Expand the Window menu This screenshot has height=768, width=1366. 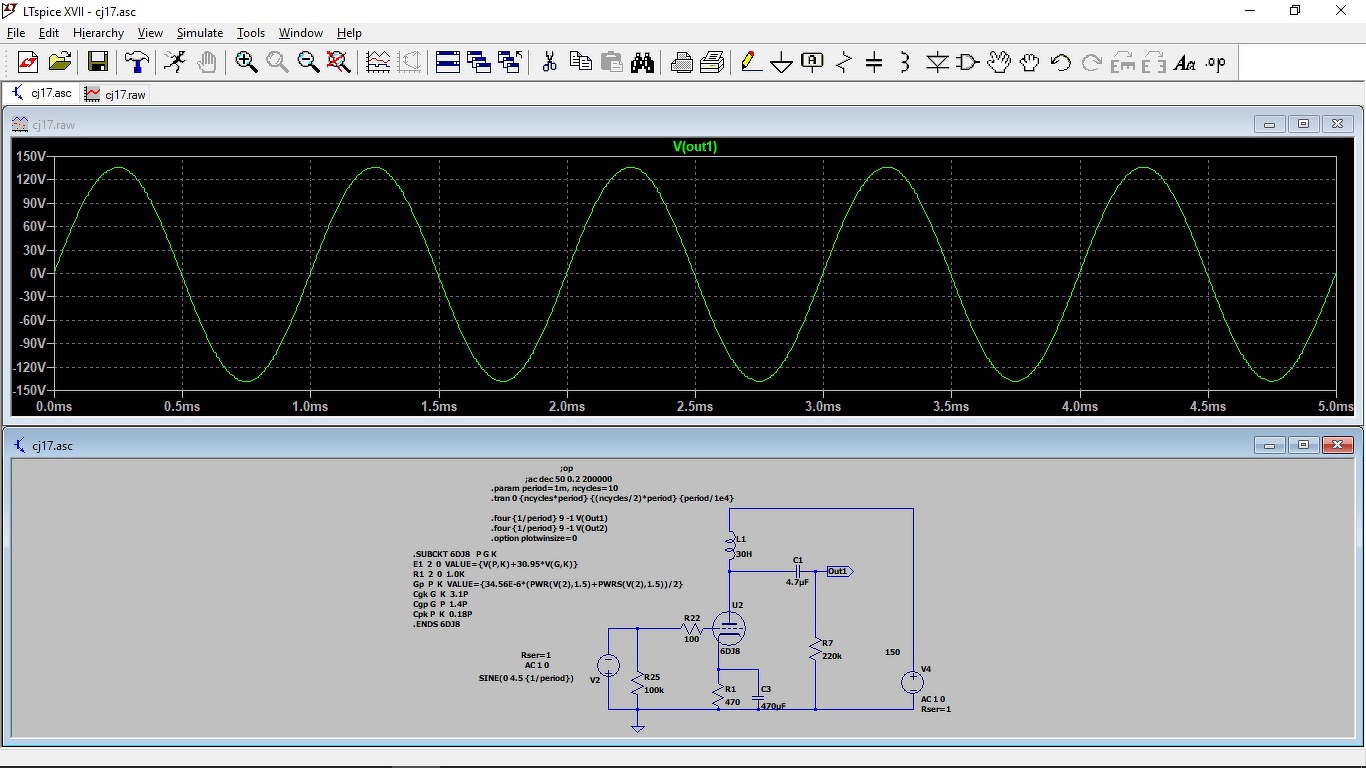[x=300, y=33]
